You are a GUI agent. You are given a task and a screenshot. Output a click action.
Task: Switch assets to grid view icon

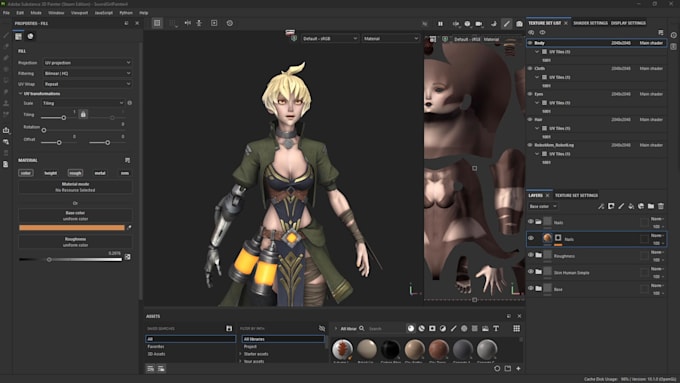517,329
